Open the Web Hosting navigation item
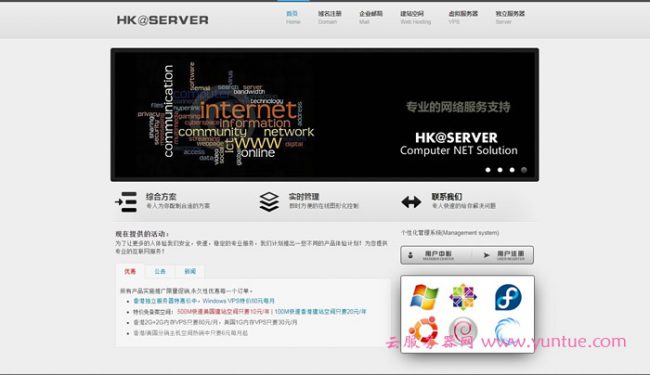 click(x=415, y=17)
